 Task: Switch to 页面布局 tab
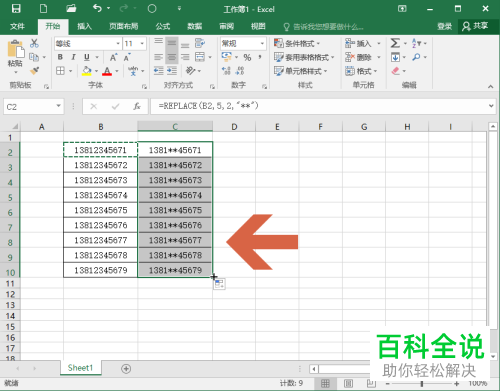(x=123, y=26)
